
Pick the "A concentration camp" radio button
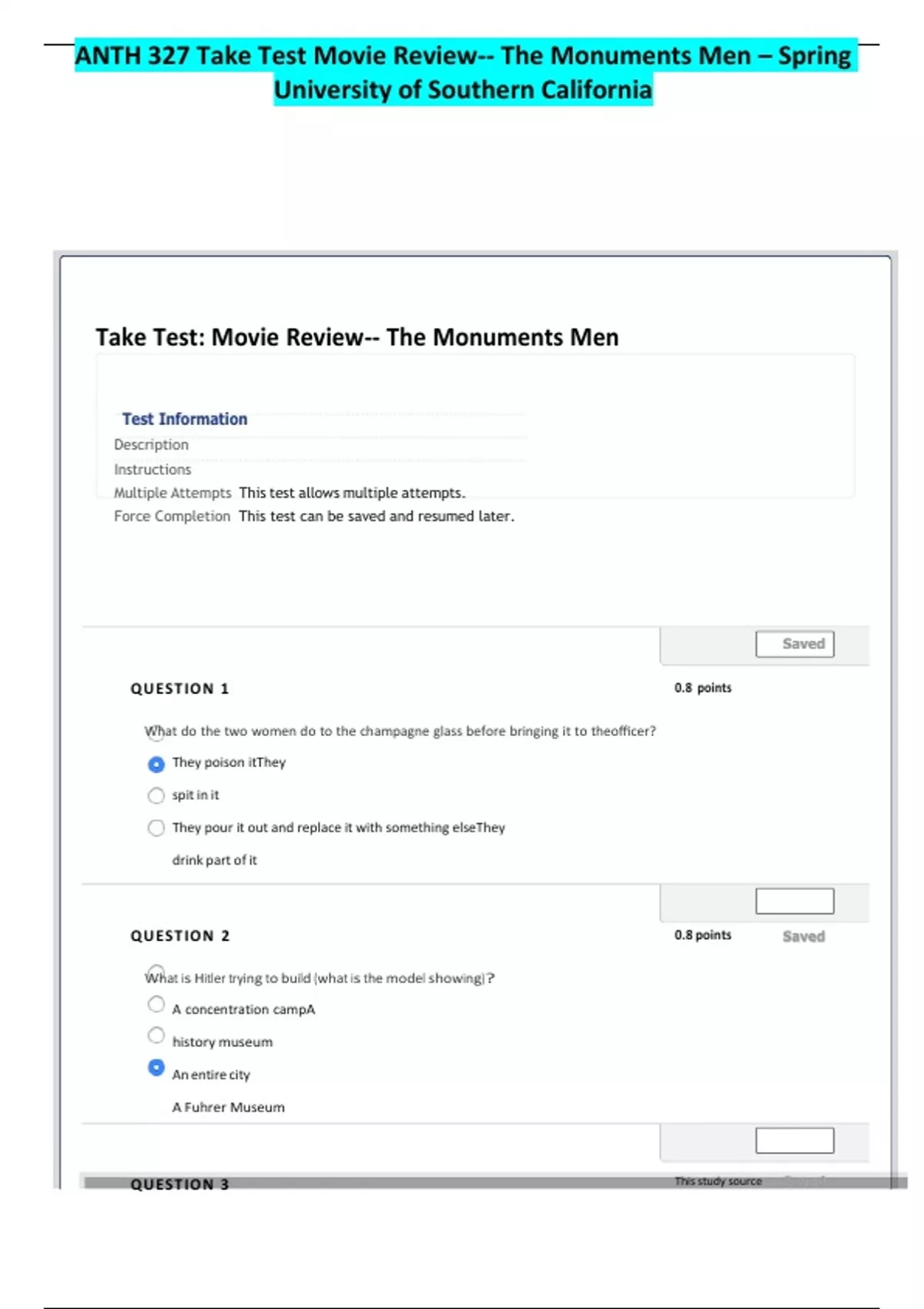pyautogui.click(x=156, y=1004)
